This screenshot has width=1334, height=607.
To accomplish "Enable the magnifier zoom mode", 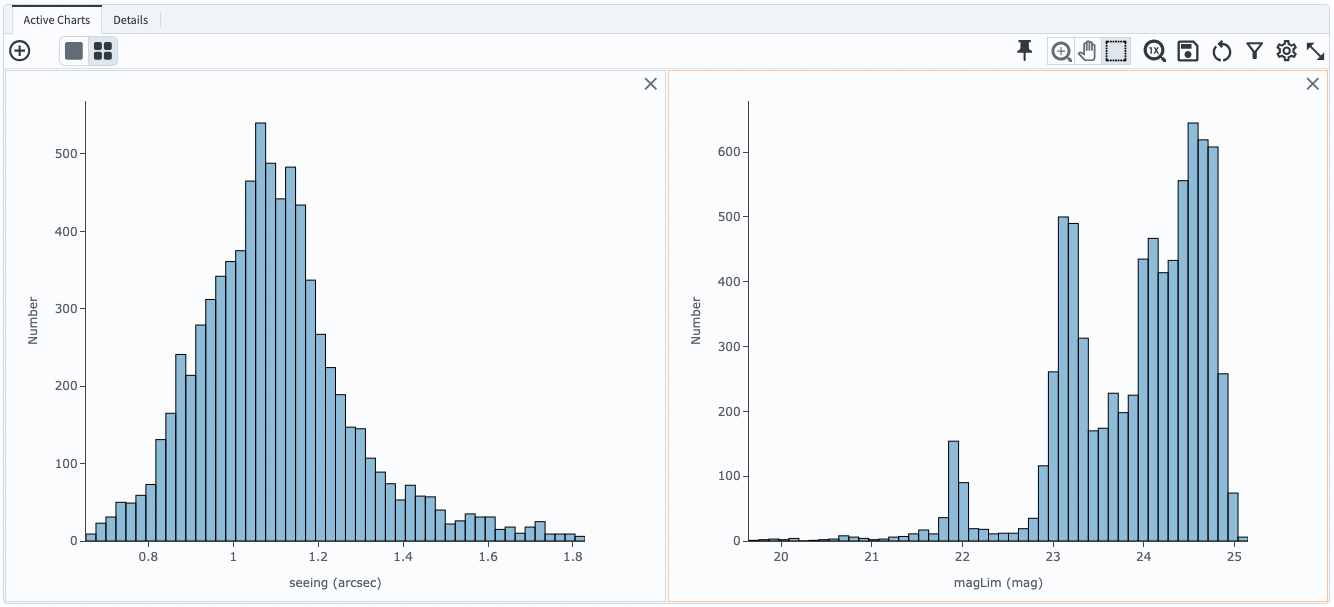I will (1062, 50).
